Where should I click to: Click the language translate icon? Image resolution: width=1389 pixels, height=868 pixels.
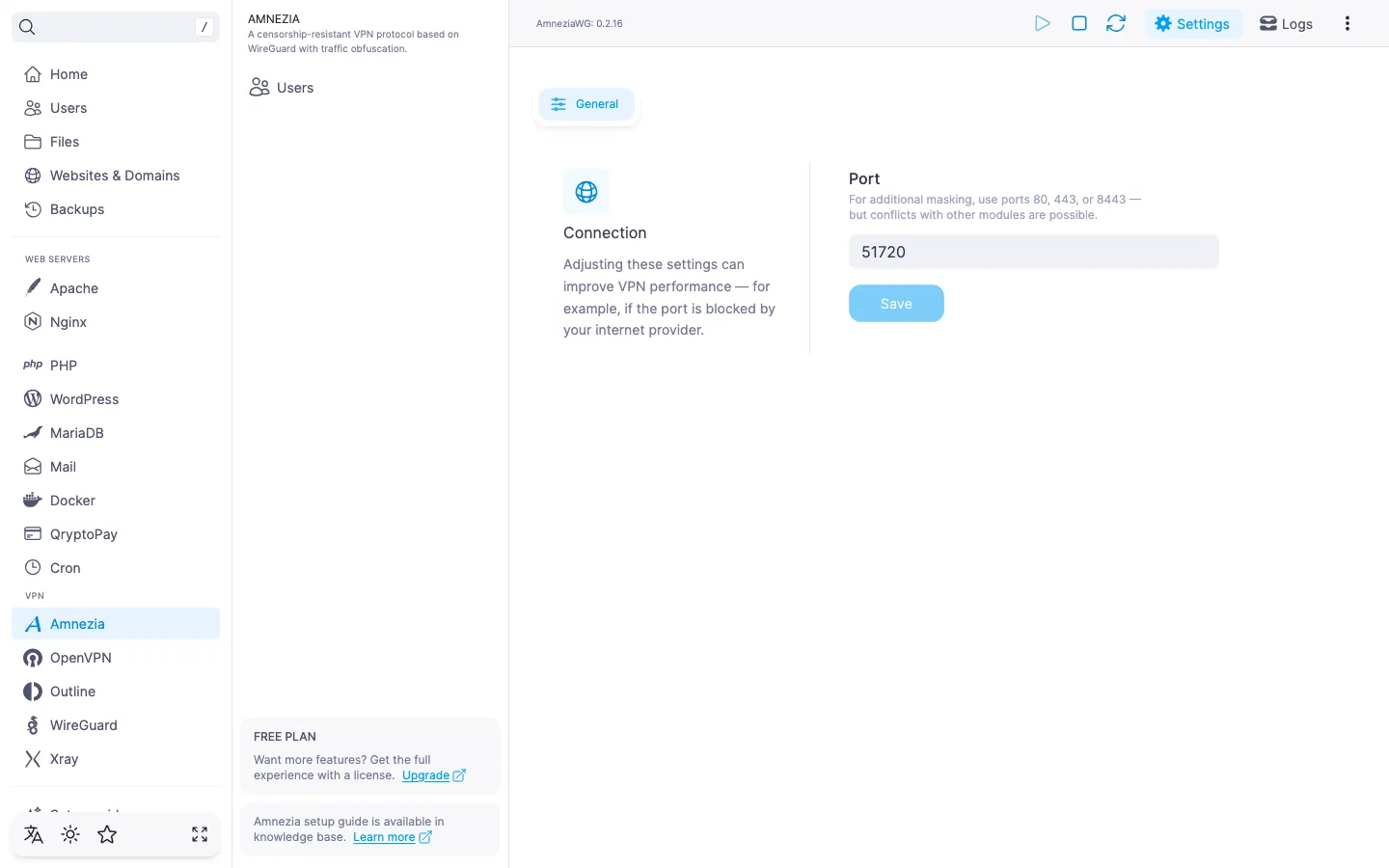34,834
